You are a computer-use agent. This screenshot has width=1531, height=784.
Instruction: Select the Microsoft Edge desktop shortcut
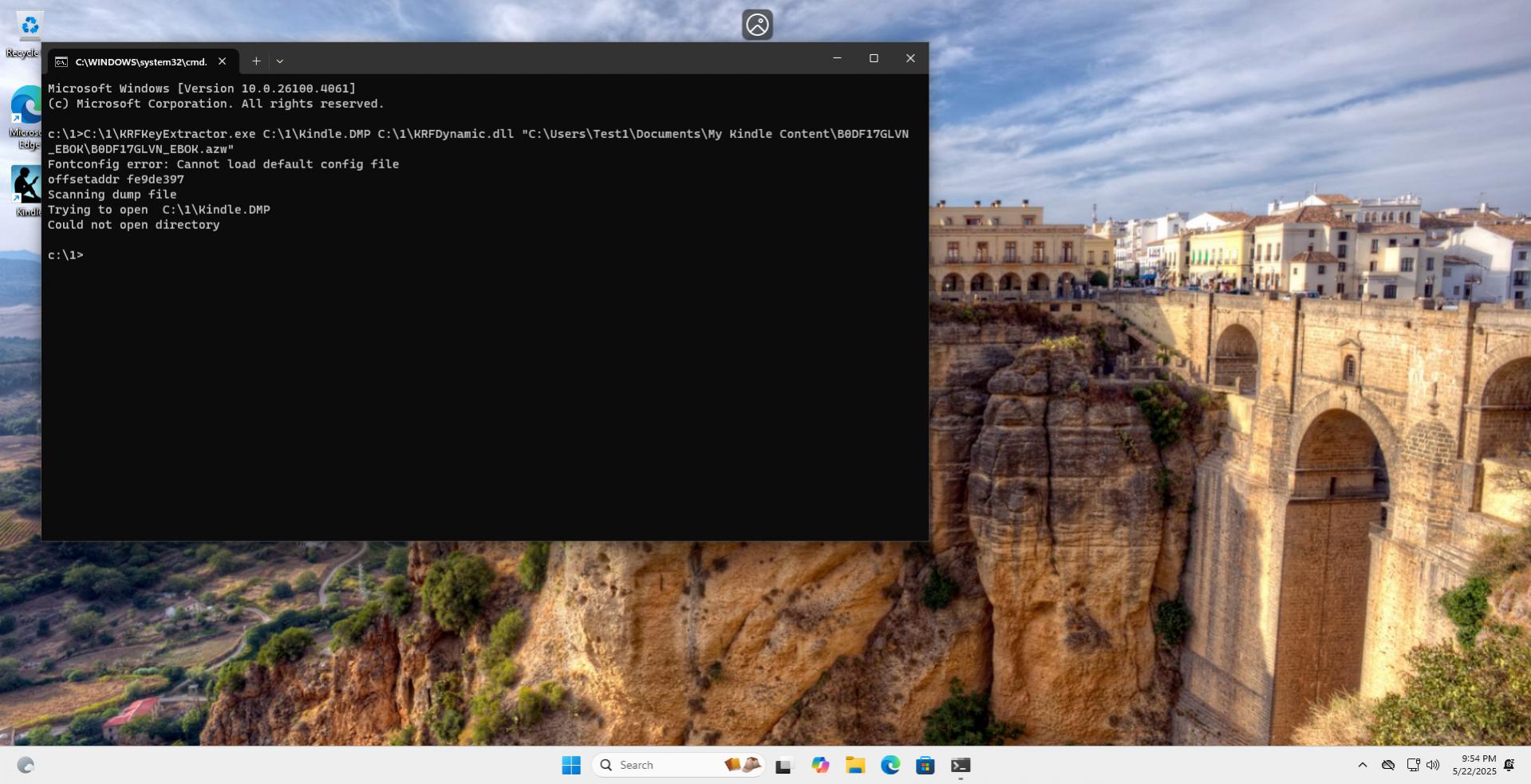[26, 117]
